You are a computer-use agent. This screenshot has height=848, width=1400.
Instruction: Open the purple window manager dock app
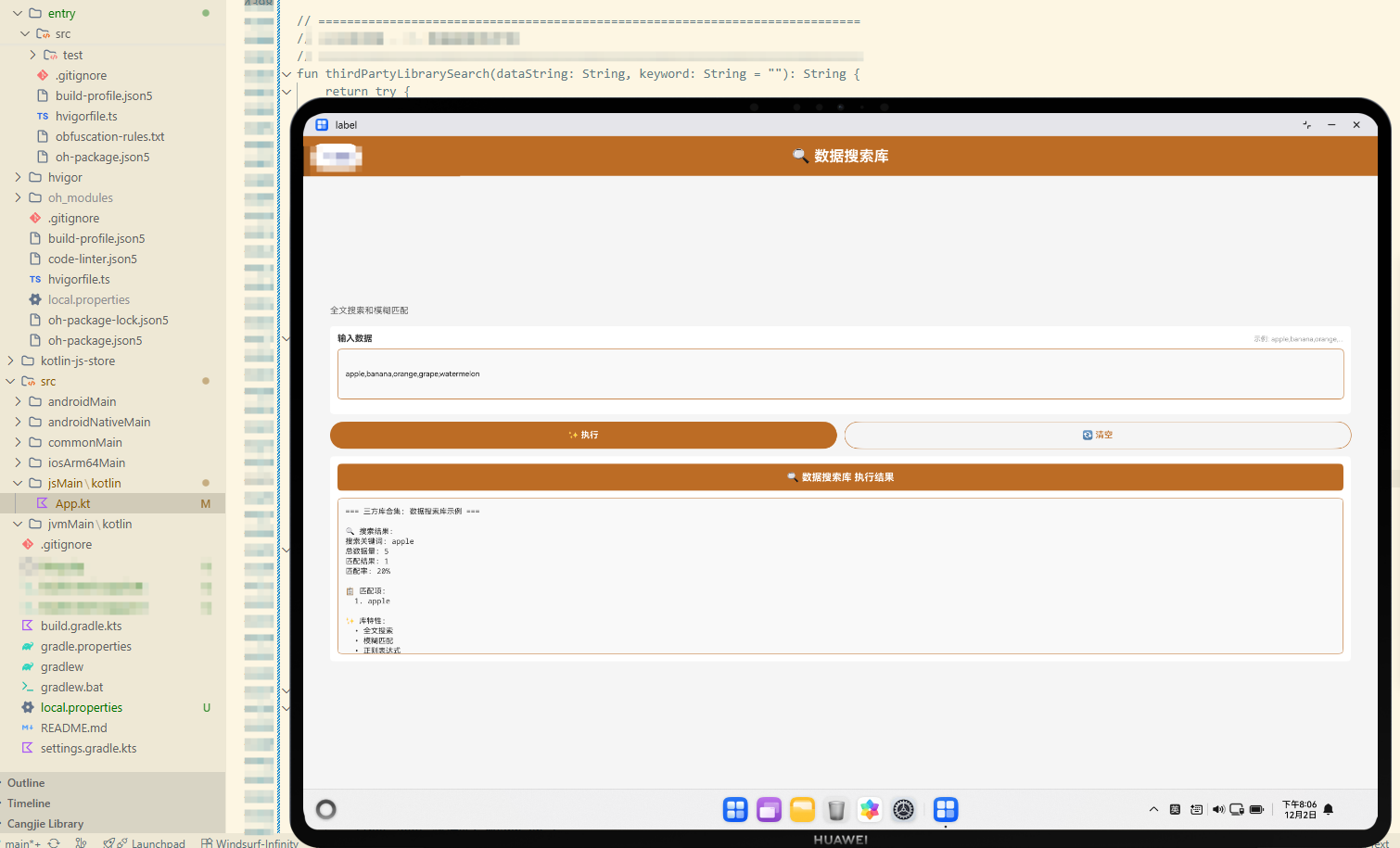pos(769,810)
